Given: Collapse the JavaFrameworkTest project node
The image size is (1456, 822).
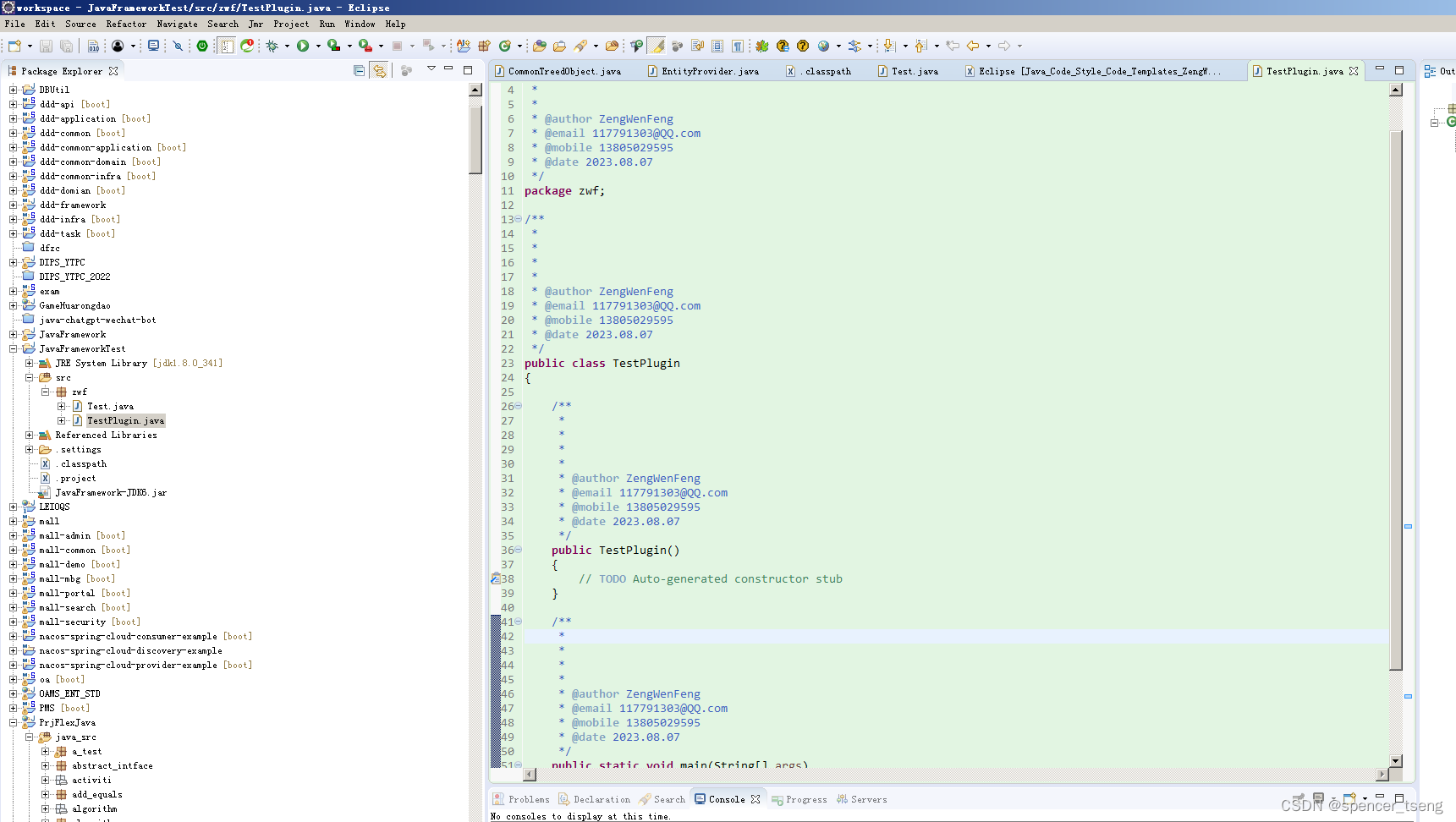Looking at the screenshot, I should click(13, 348).
